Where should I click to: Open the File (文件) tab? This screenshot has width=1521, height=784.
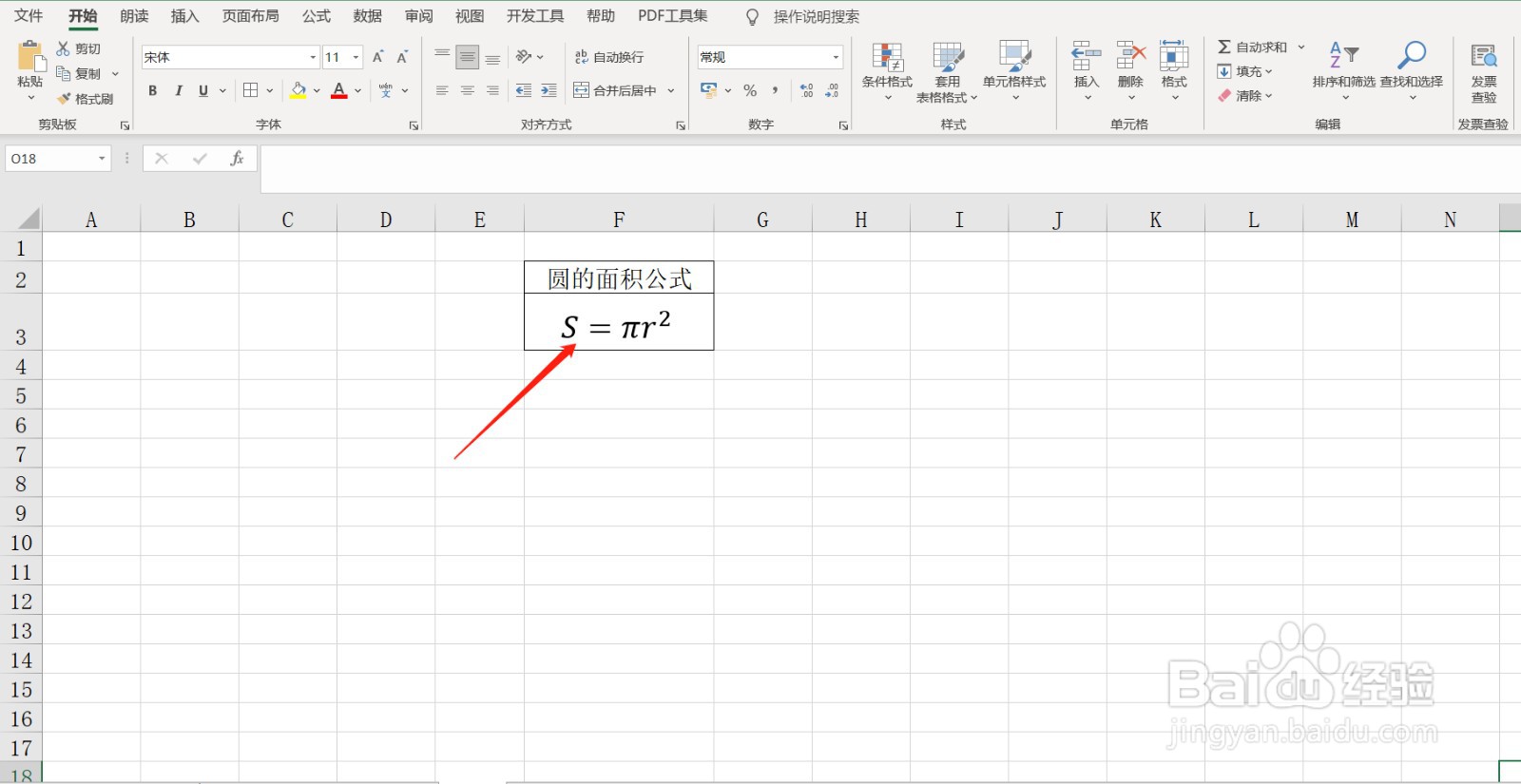pos(29,16)
